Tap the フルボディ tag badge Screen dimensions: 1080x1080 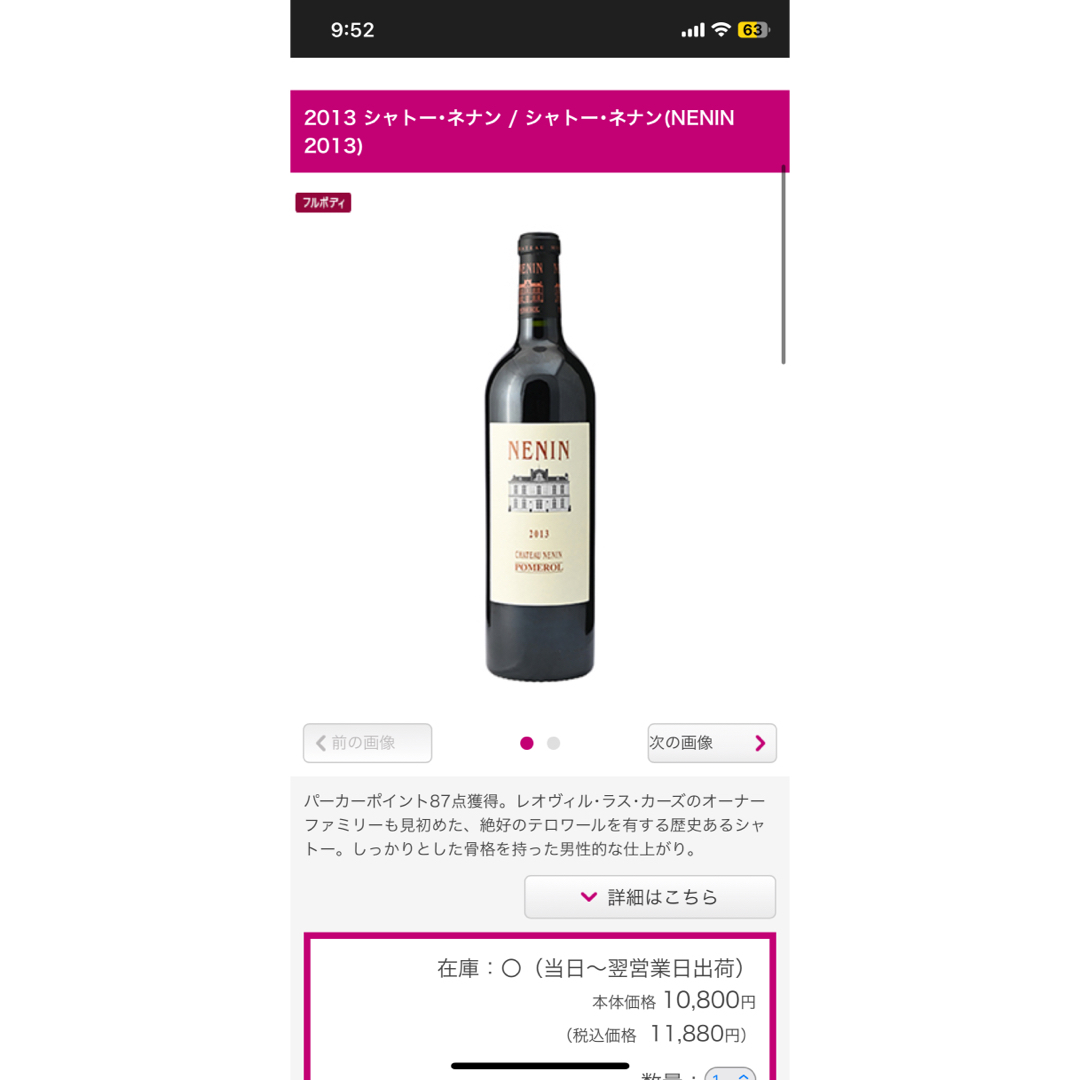point(323,202)
